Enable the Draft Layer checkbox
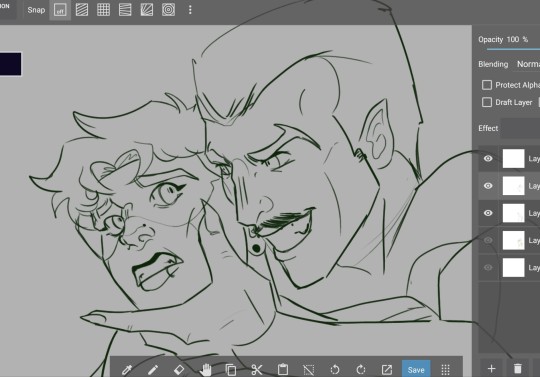540x377 pixels. click(x=487, y=102)
